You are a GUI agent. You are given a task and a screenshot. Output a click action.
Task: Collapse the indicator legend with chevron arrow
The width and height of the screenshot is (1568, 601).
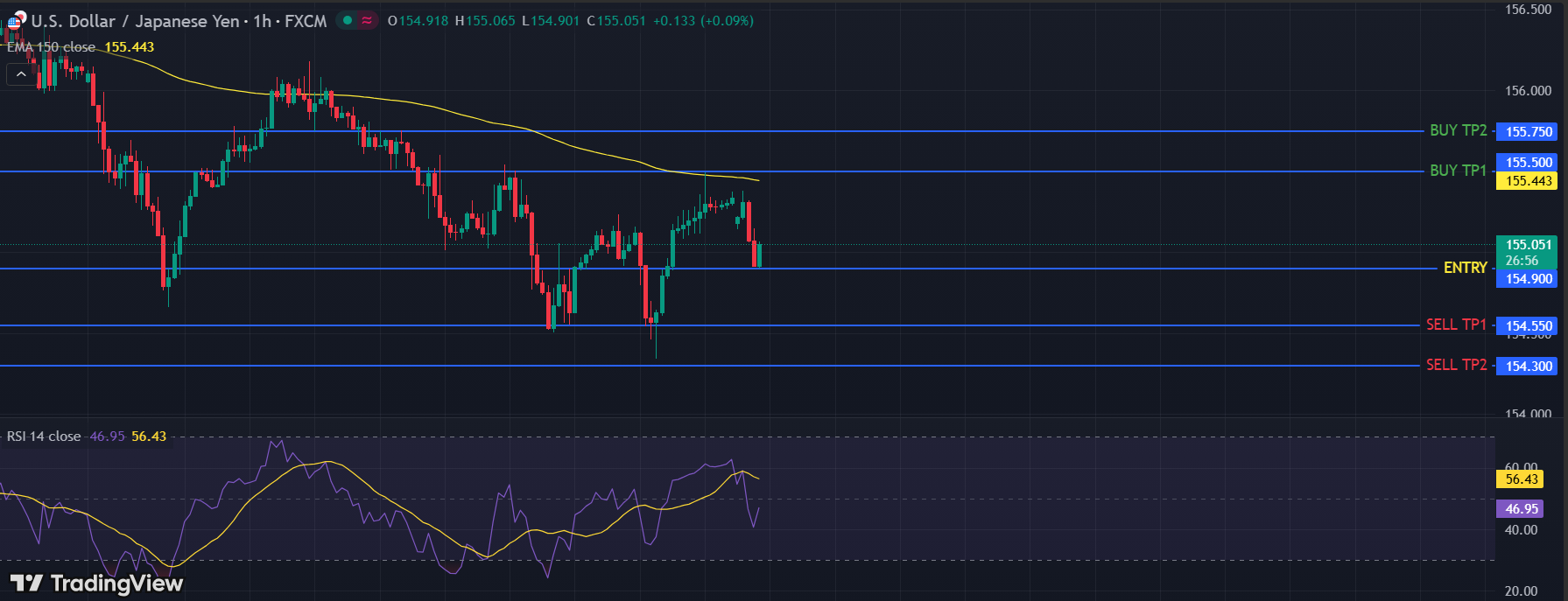click(x=21, y=74)
